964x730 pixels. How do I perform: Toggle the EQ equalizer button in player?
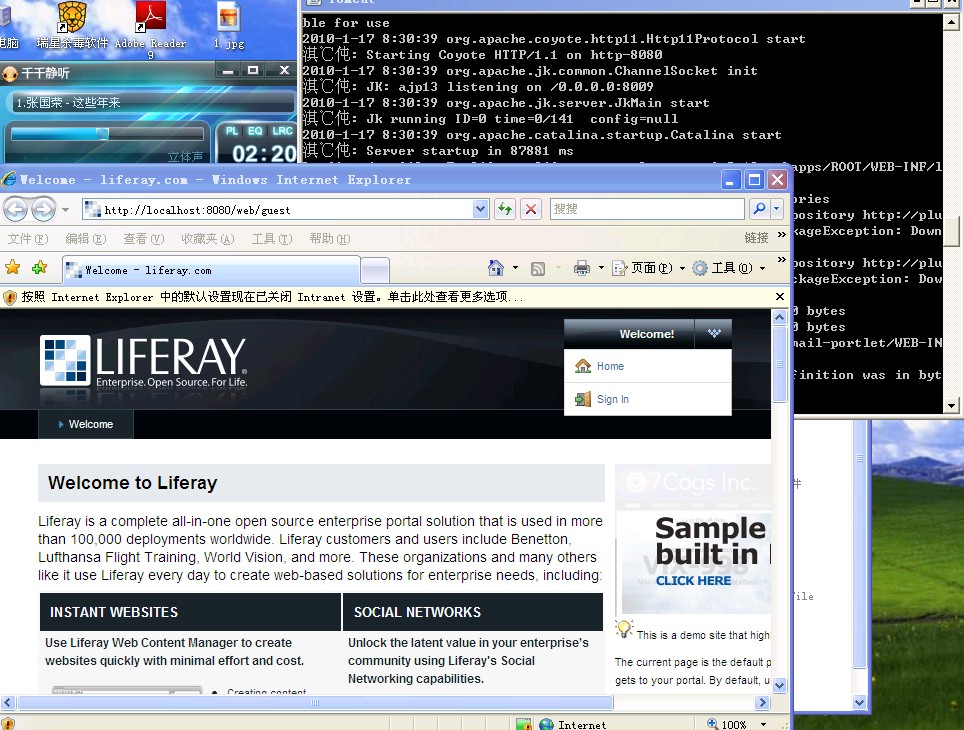255,131
